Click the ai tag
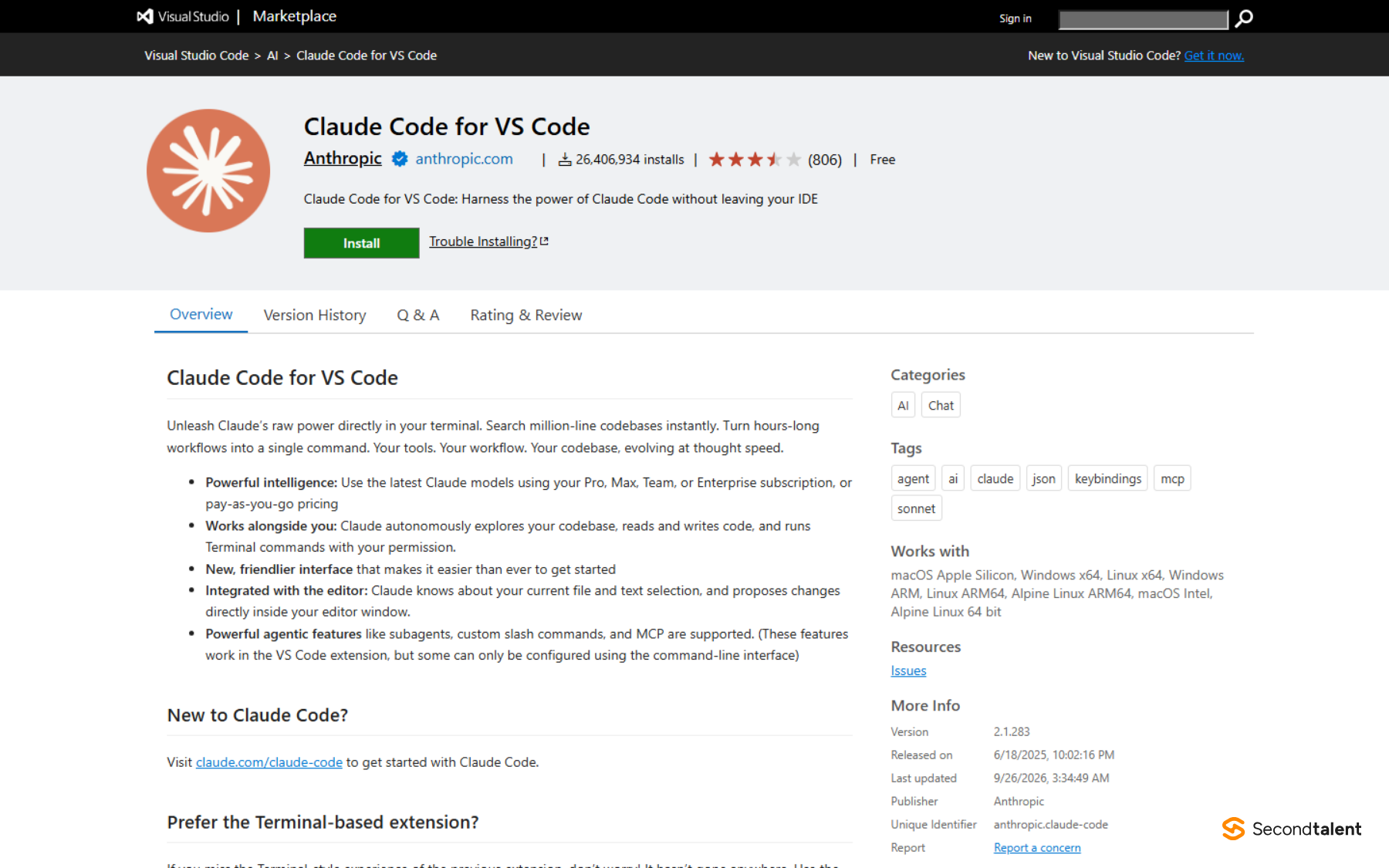This screenshot has height=868, width=1389. tap(953, 478)
